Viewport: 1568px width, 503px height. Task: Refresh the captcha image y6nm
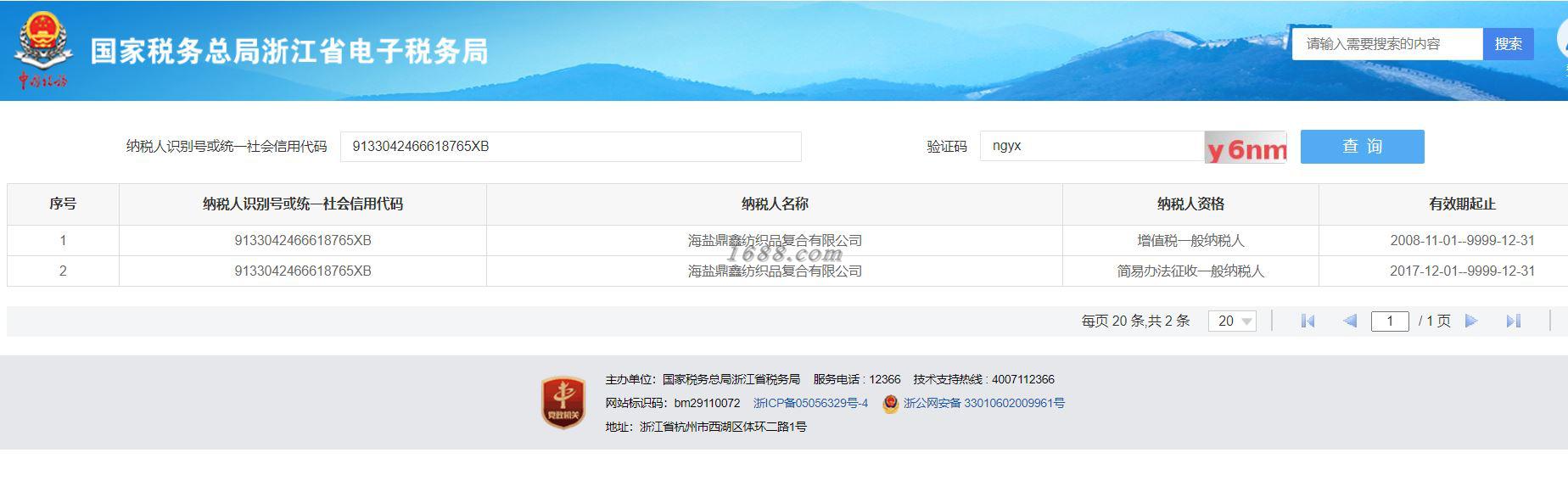coord(1246,147)
